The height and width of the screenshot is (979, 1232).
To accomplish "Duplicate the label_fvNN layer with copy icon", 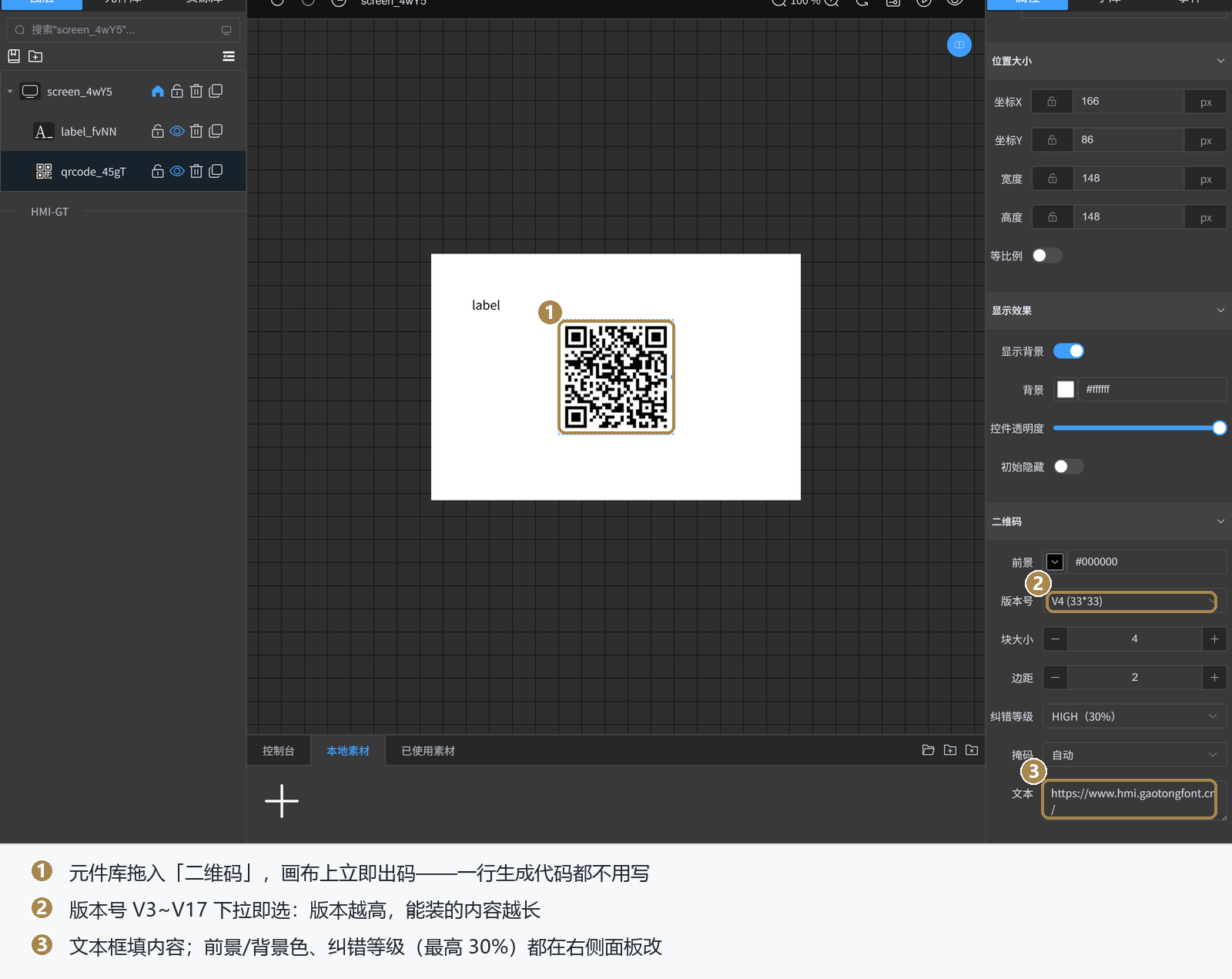I will [x=216, y=131].
